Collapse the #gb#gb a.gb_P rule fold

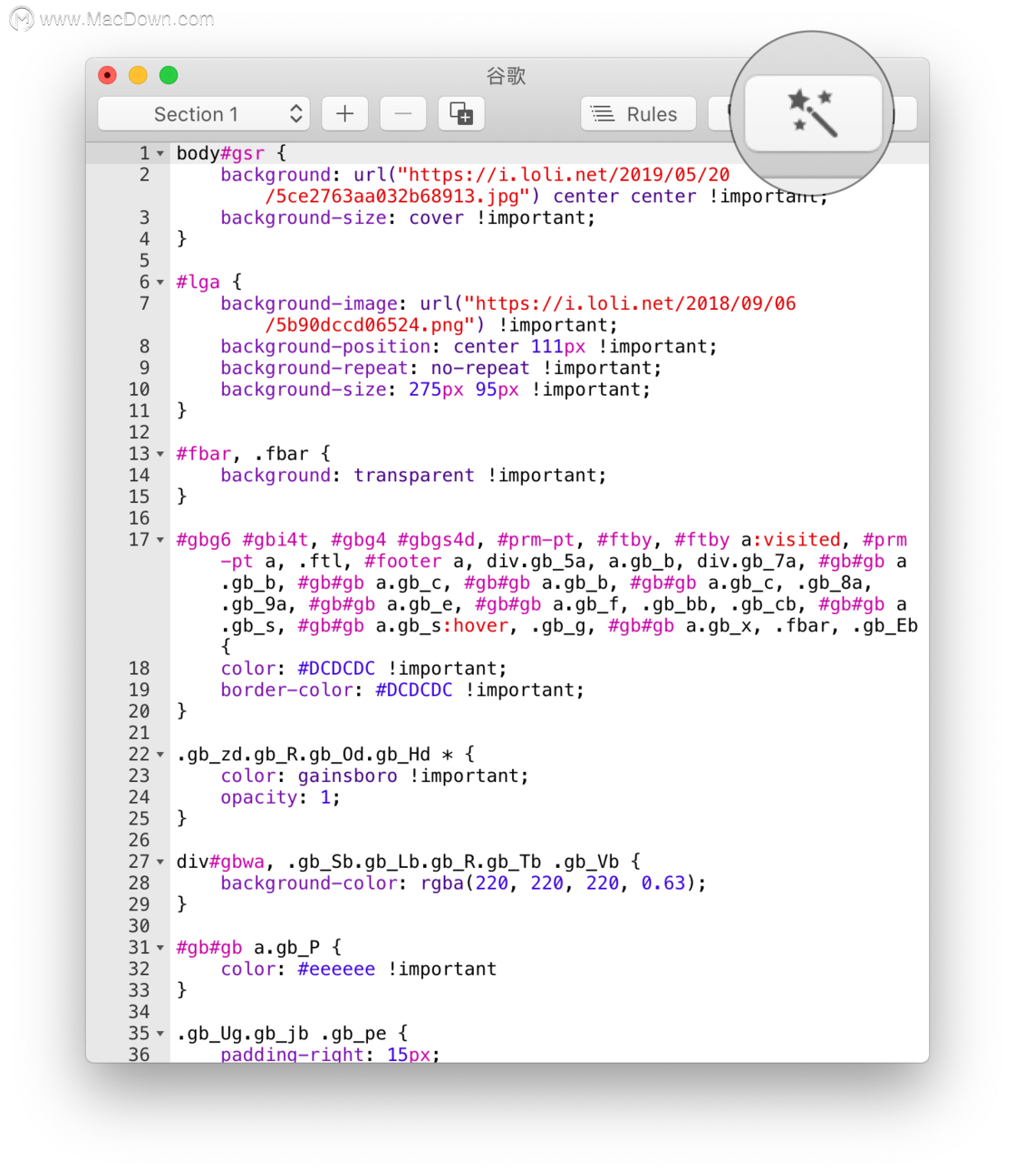160,949
